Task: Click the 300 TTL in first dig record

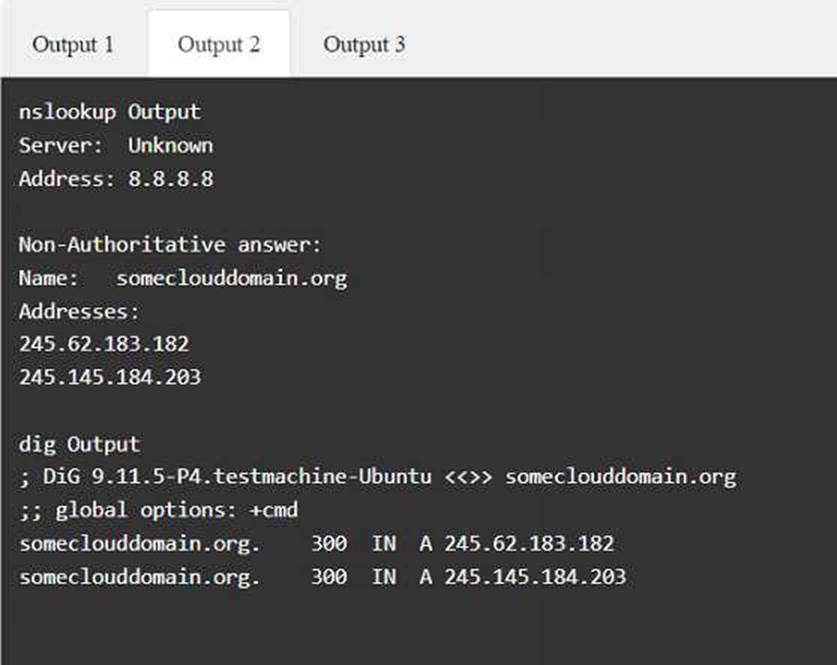Action: pos(329,544)
